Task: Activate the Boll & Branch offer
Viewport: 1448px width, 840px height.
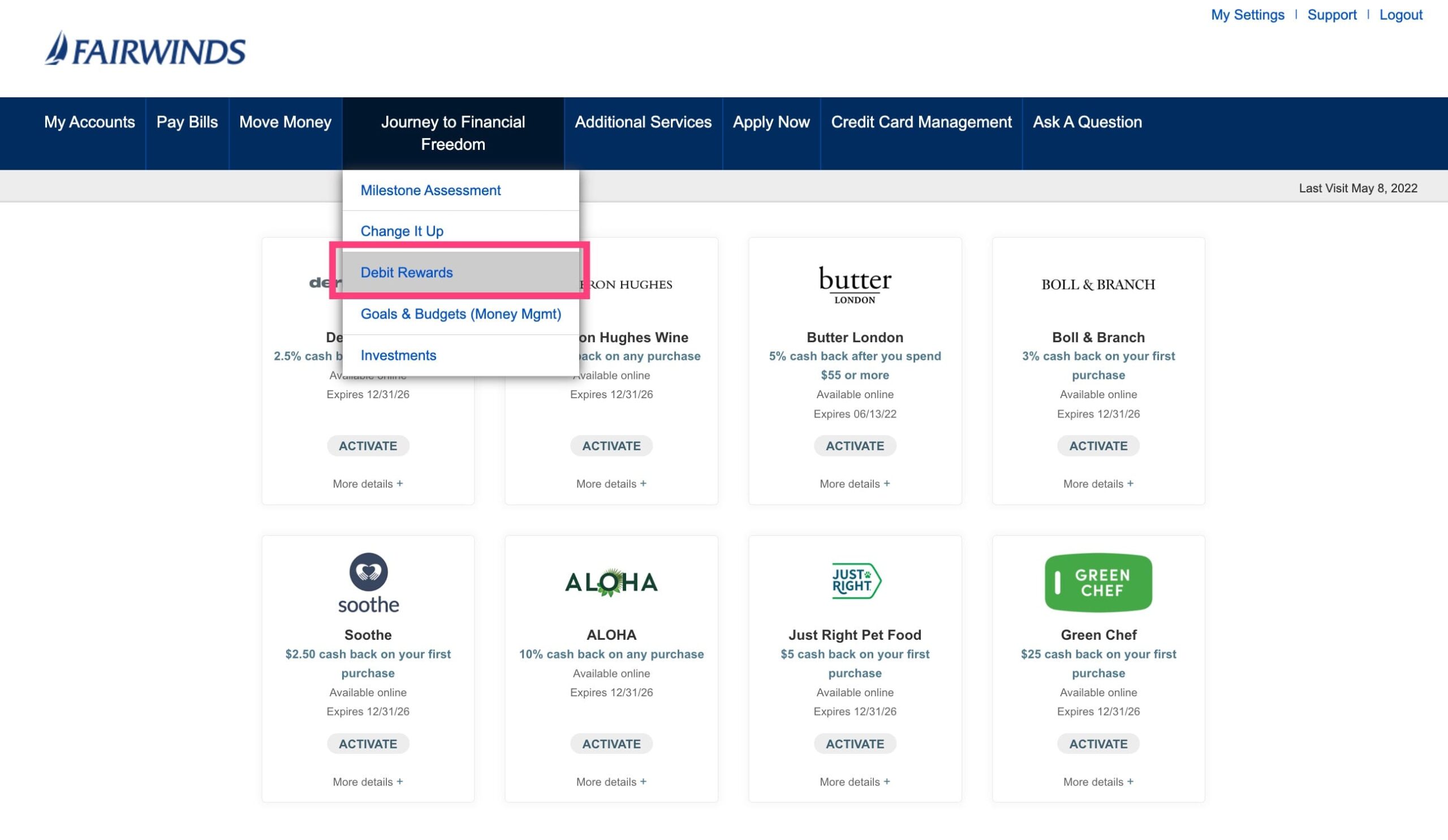Action: pos(1098,446)
